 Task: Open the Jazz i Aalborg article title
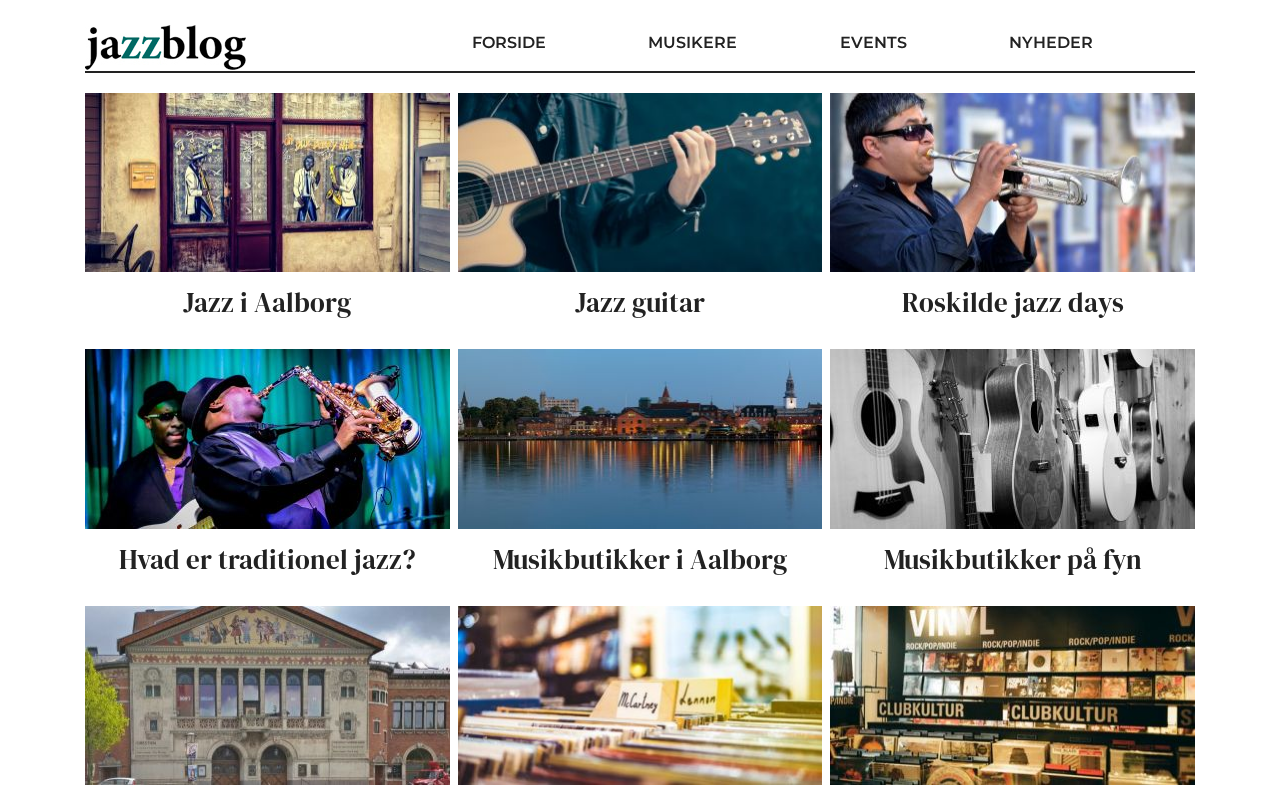pyautogui.click(x=267, y=303)
